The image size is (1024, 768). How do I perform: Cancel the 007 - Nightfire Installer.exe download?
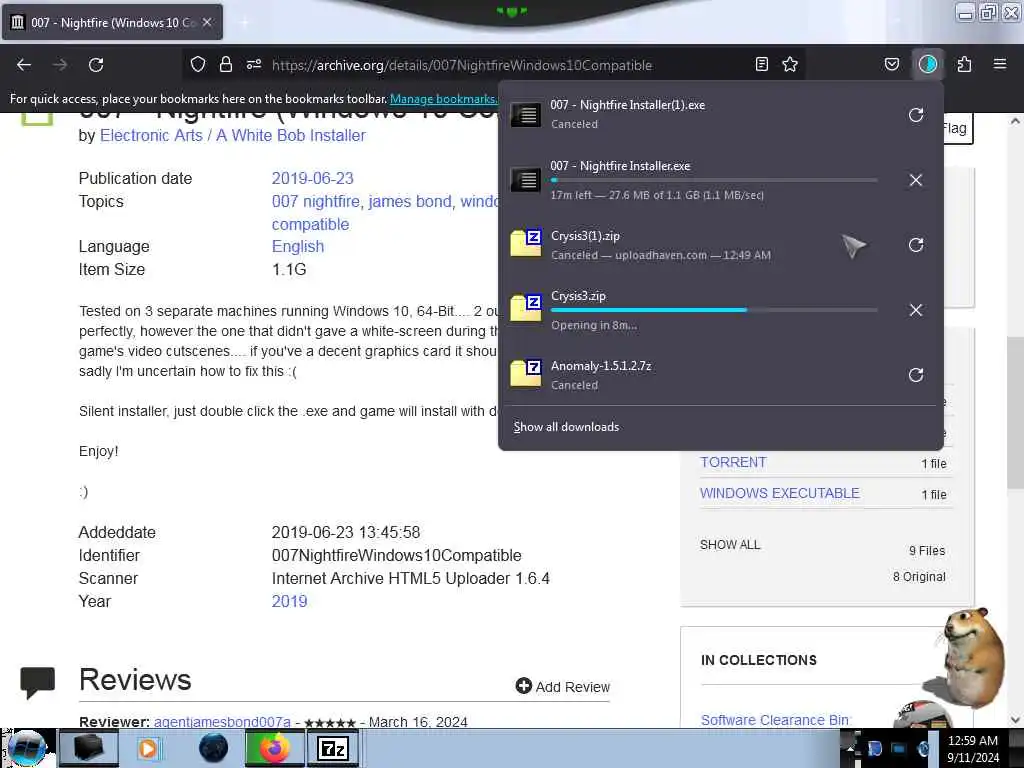(x=916, y=180)
